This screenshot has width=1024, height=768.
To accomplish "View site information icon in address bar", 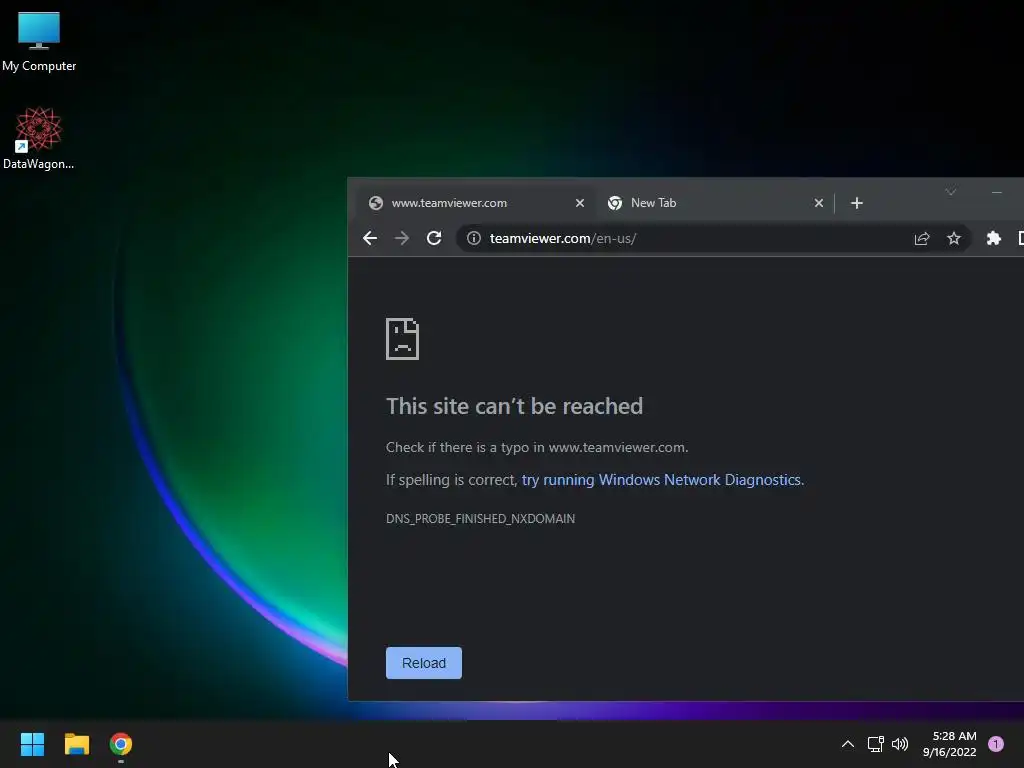I will click(474, 238).
